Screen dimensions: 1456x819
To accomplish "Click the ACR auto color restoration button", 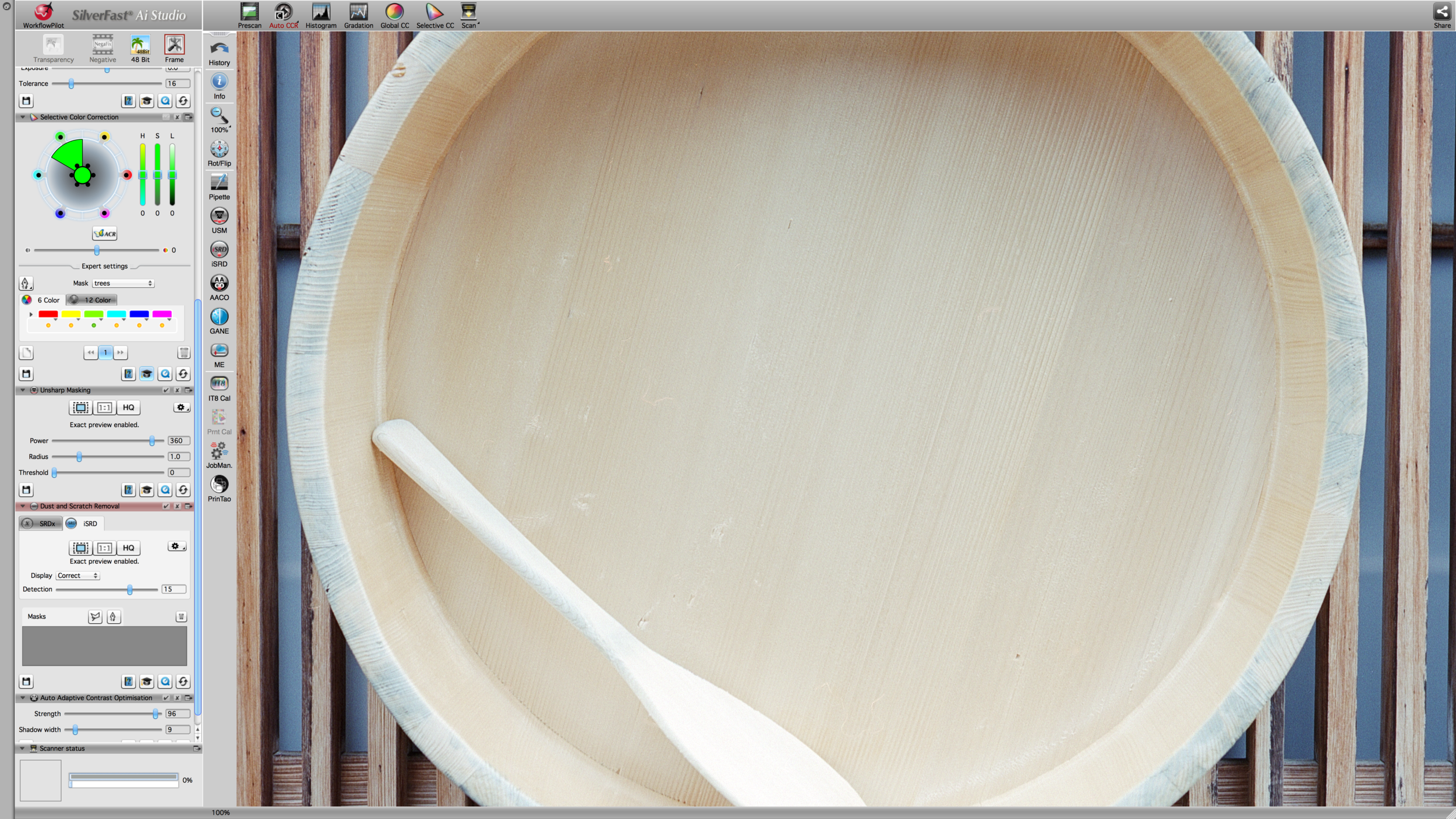I will click(x=105, y=234).
